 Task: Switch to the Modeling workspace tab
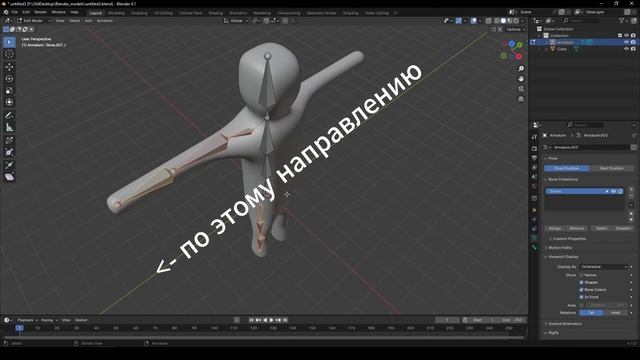[116, 13]
